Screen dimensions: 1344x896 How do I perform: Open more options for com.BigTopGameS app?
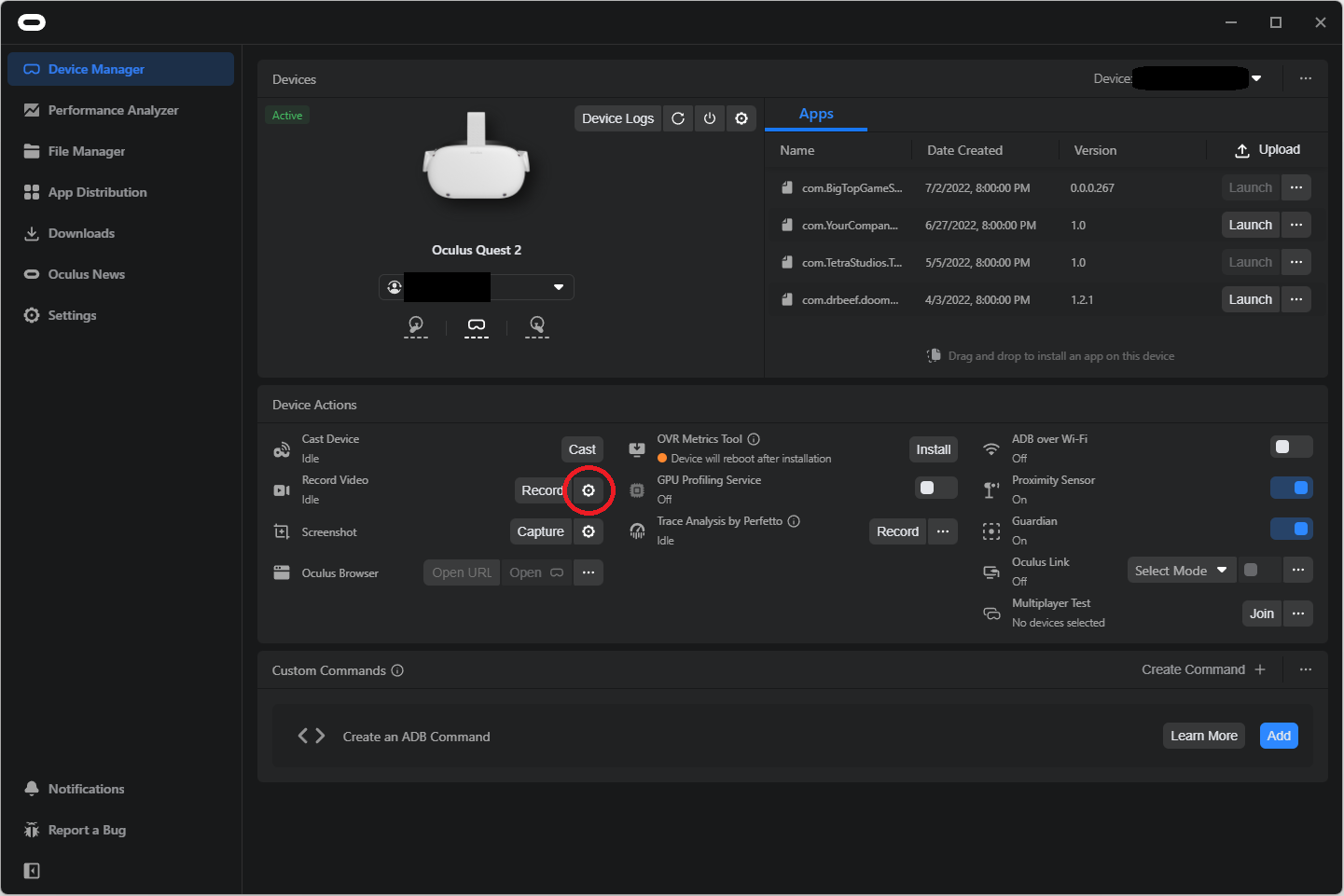click(1296, 187)
